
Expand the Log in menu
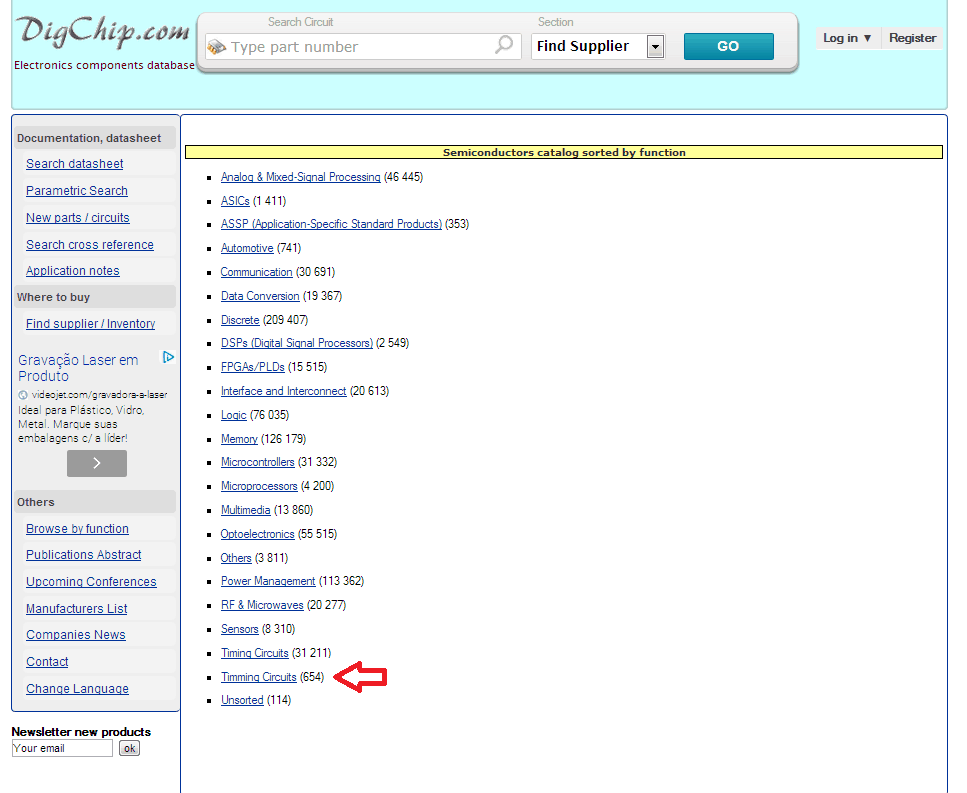coord(847,38)
